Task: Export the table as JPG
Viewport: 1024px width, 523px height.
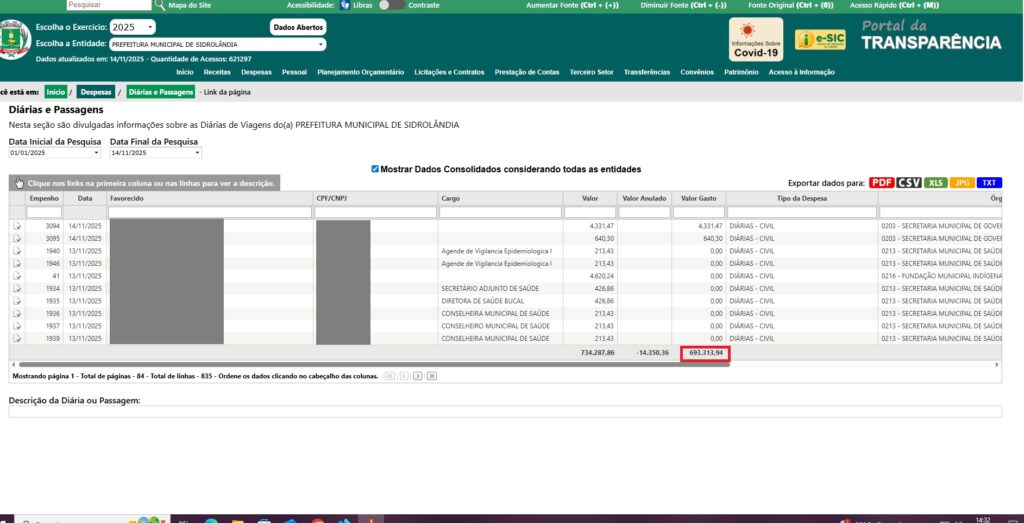Action: coord(962,183)
